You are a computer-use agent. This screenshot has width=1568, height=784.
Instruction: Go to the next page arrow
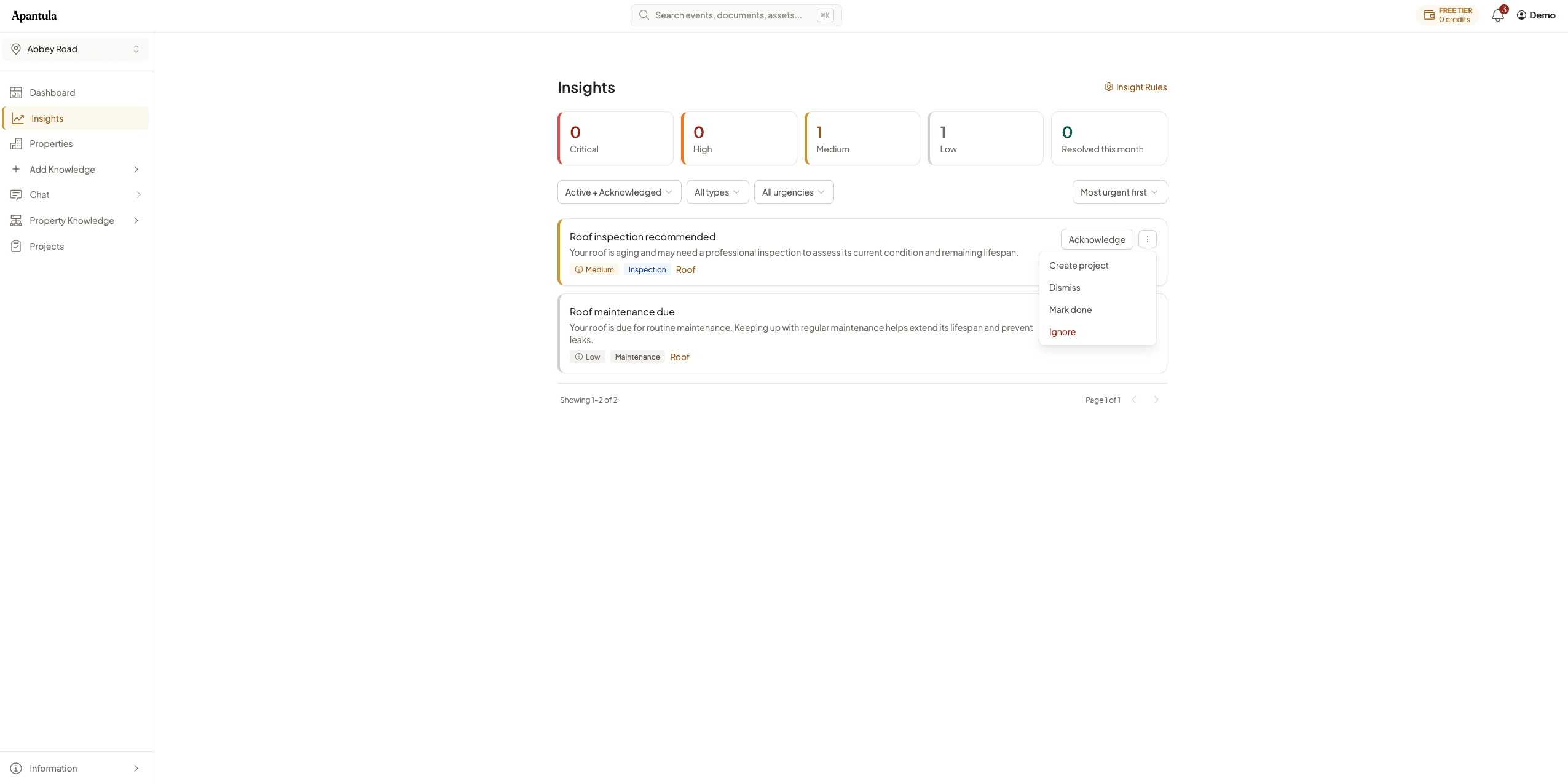(1156, 400)
